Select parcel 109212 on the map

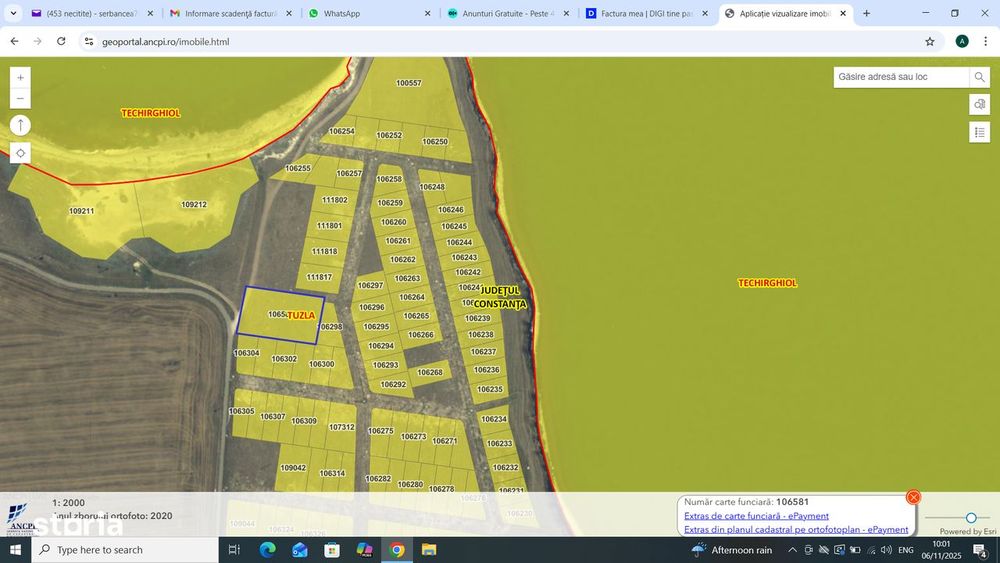click(x=194, y=205)
